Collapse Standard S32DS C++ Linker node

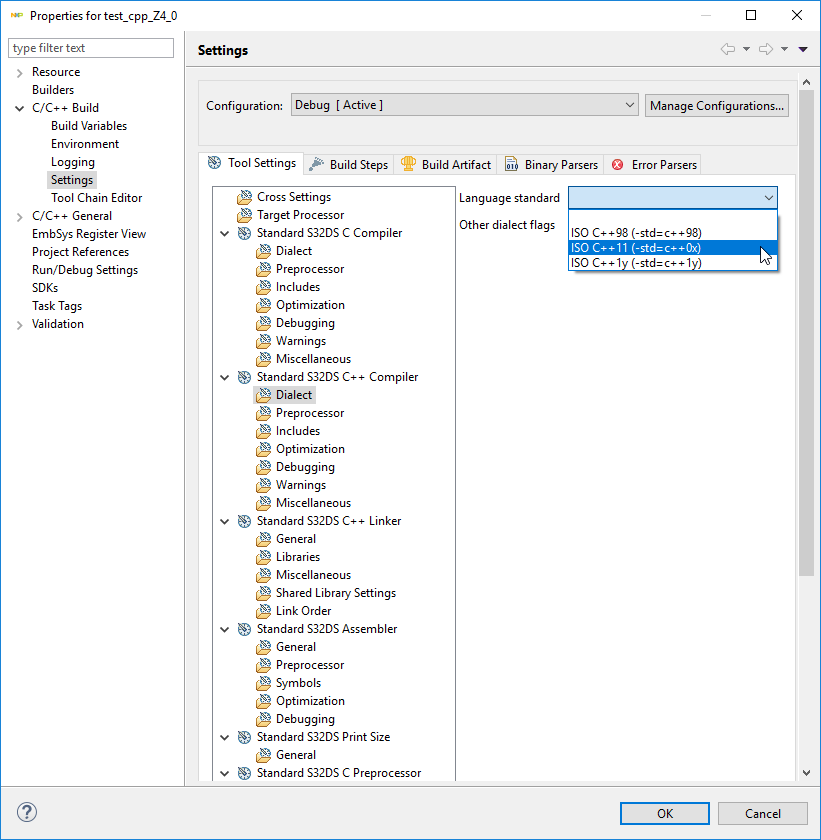coord(225,522)
